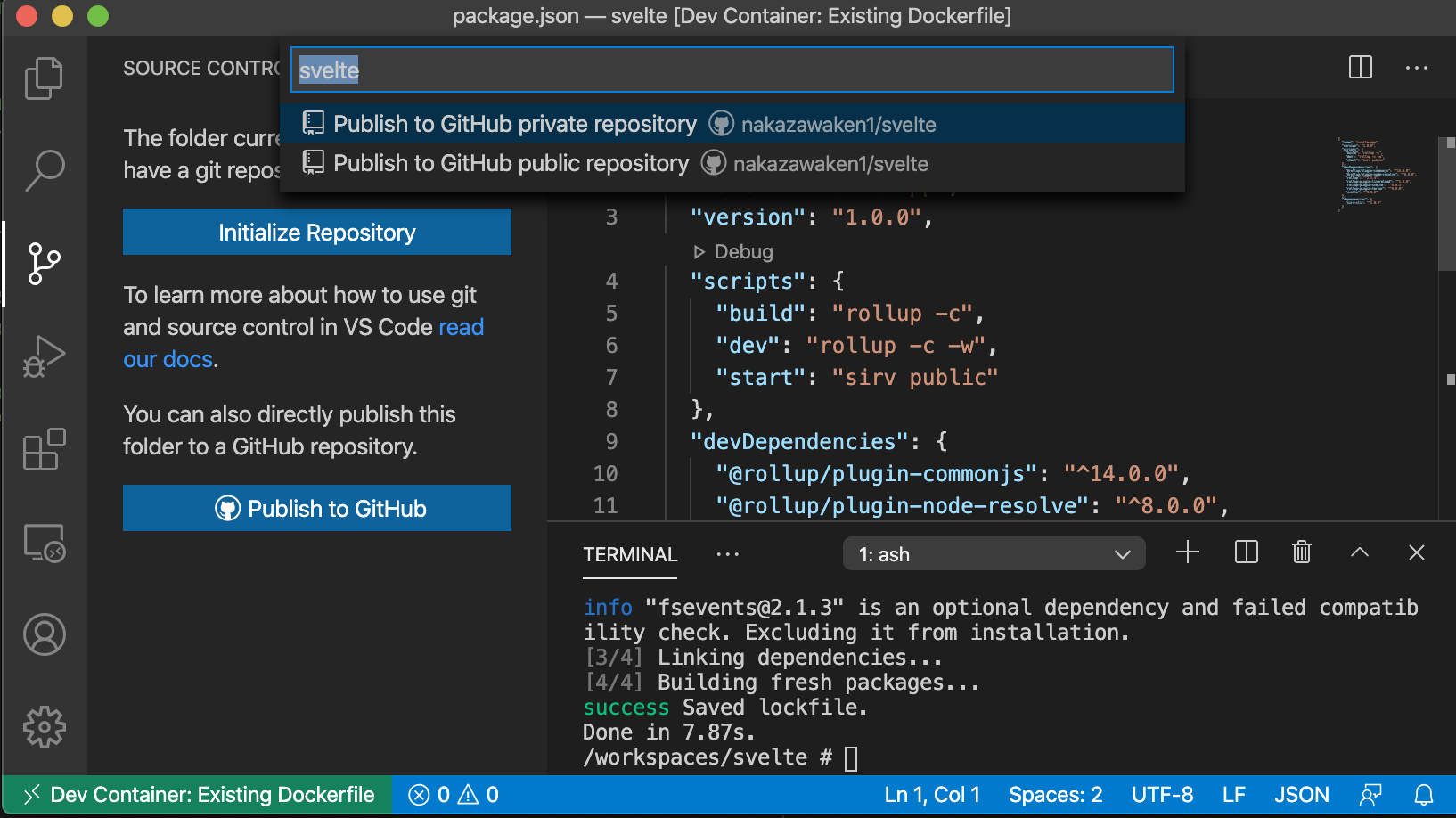
Task: Open the terminal selector dropdown '1: ash'
Action: [x=994, y=554]
